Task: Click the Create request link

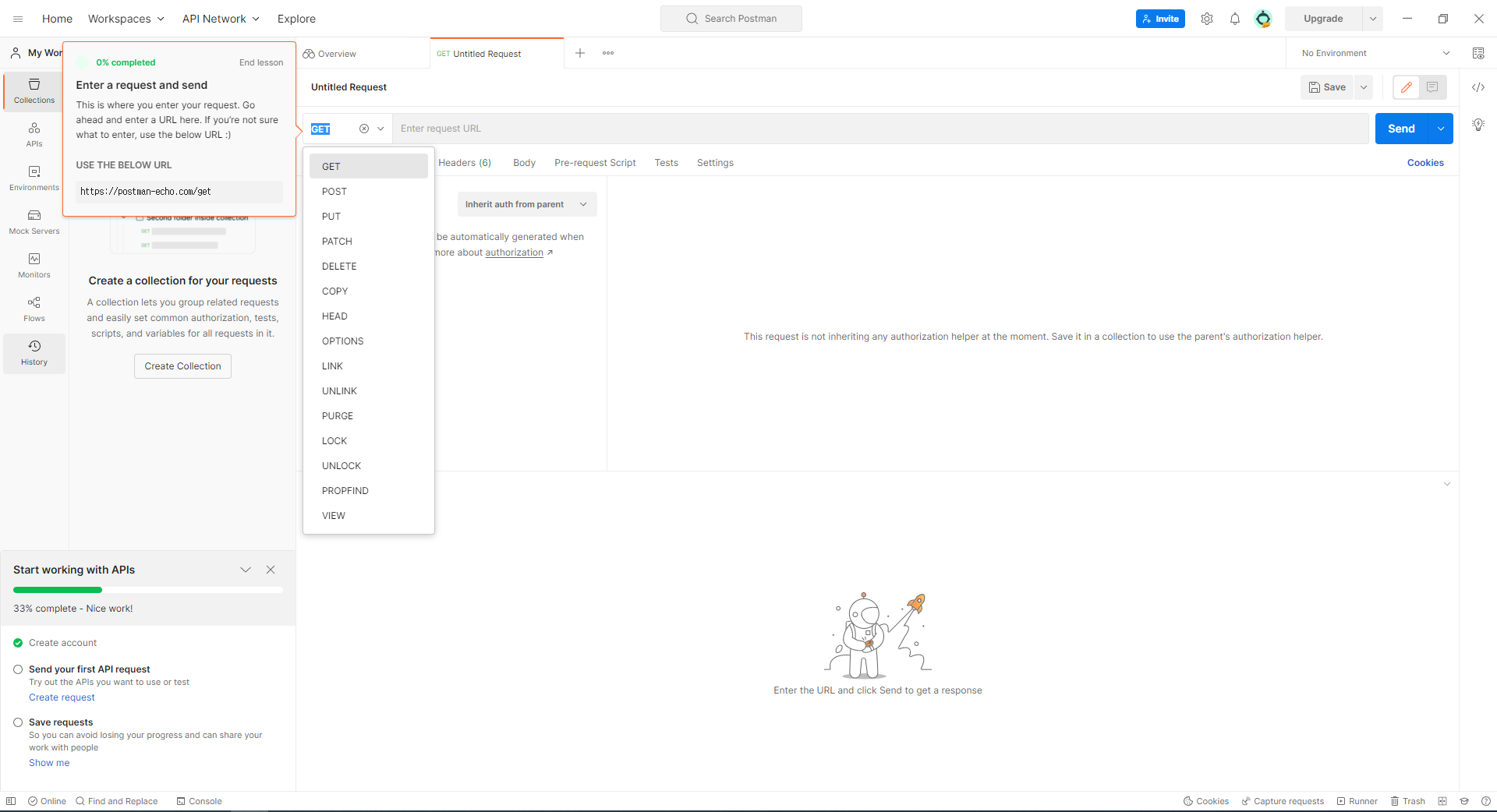Action: (62, 697)
